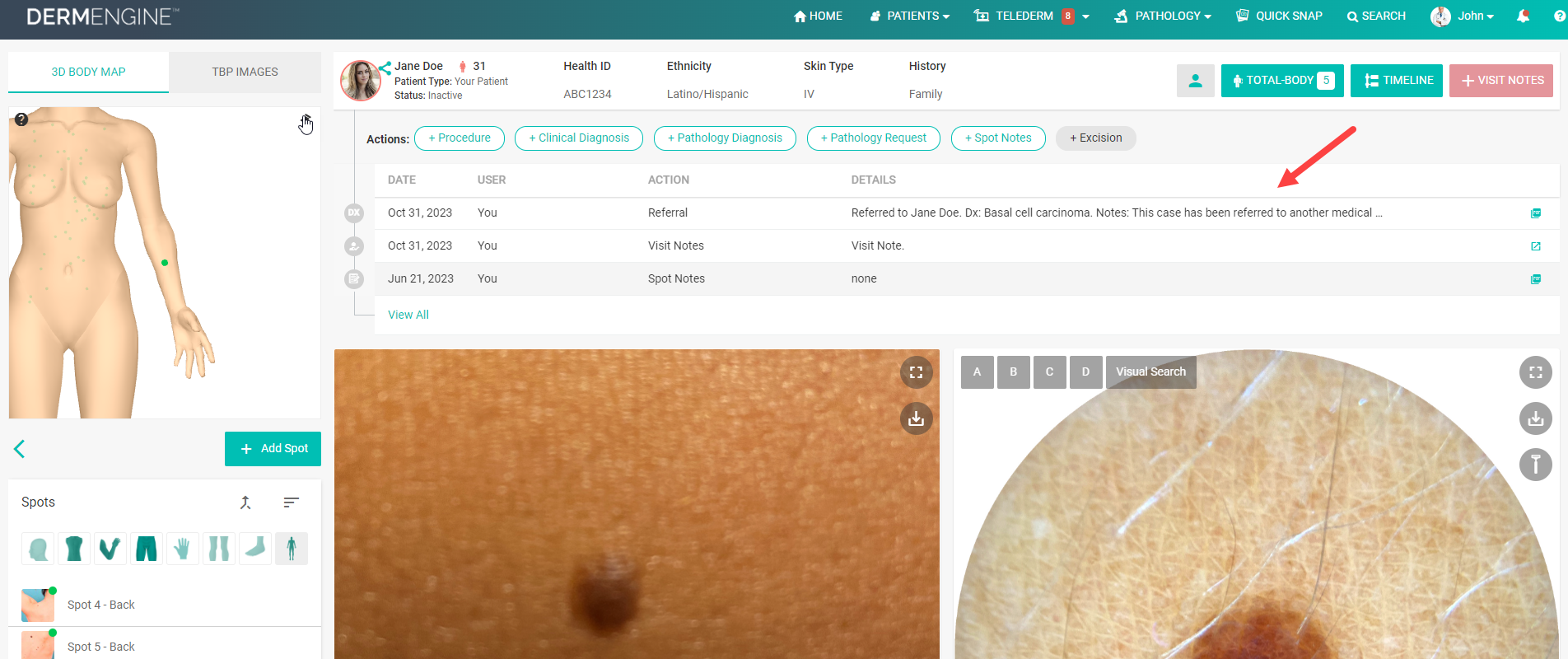This screenshot has height=659, width=1568.
Task: Click the measurement tool icon on dermoscopy image
Action: coord(1535,465)
